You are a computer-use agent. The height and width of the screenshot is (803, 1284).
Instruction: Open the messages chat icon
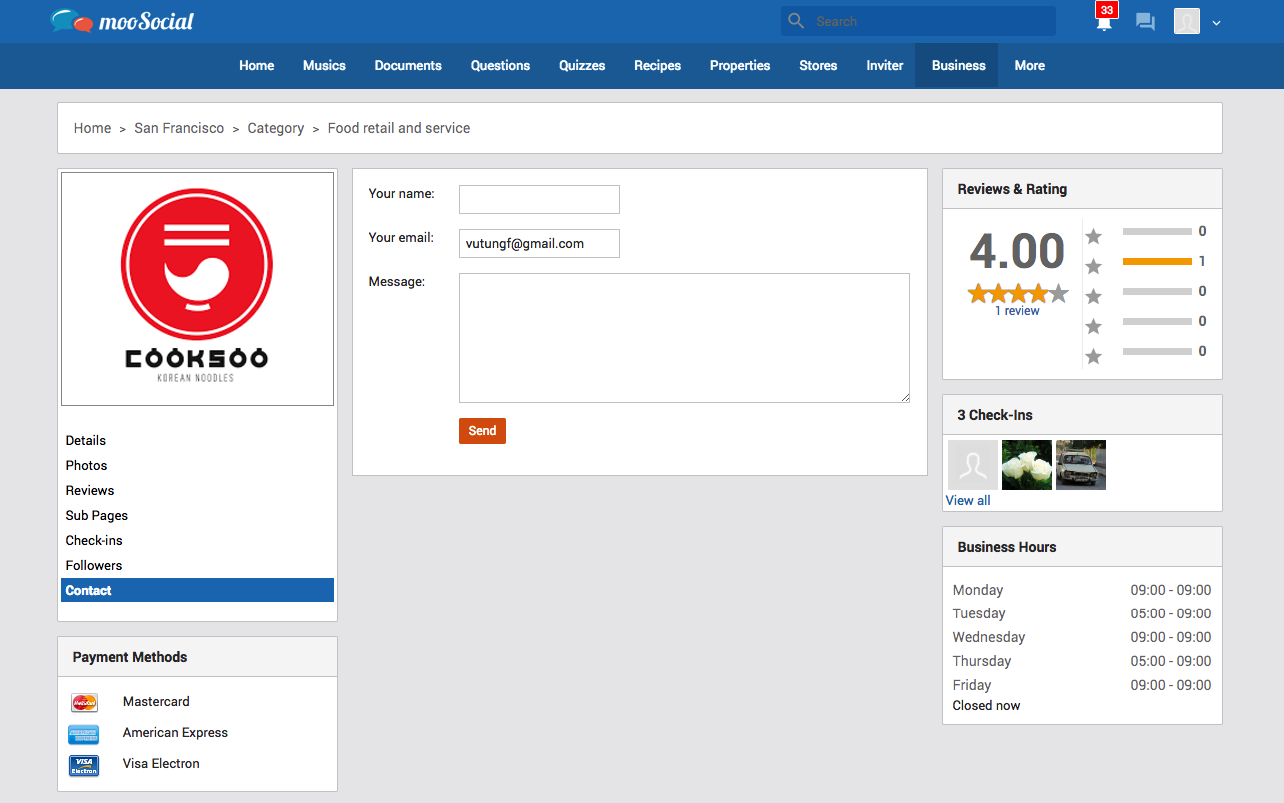click(x=1146, y=22)
